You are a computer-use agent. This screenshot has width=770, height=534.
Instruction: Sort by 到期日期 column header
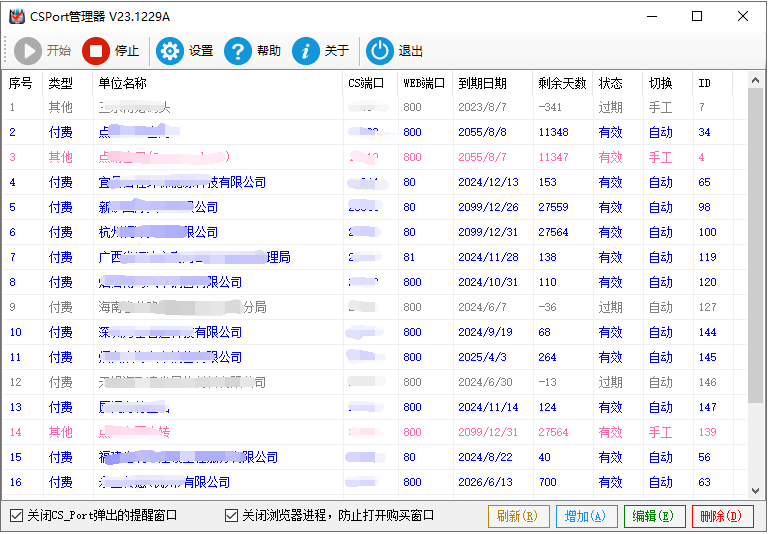(x=482, y=83)
